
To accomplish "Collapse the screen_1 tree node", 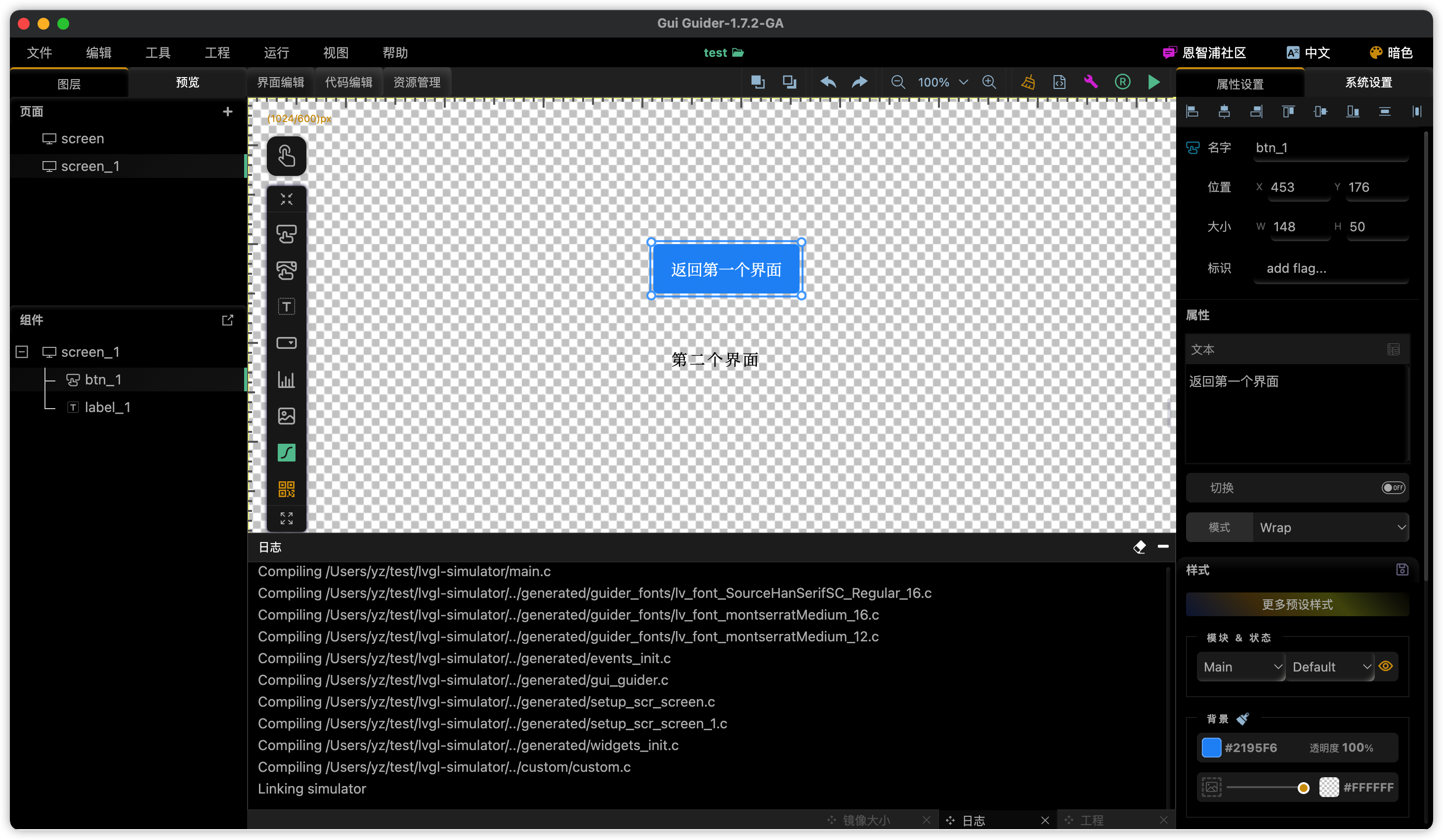I will point(22,352).
